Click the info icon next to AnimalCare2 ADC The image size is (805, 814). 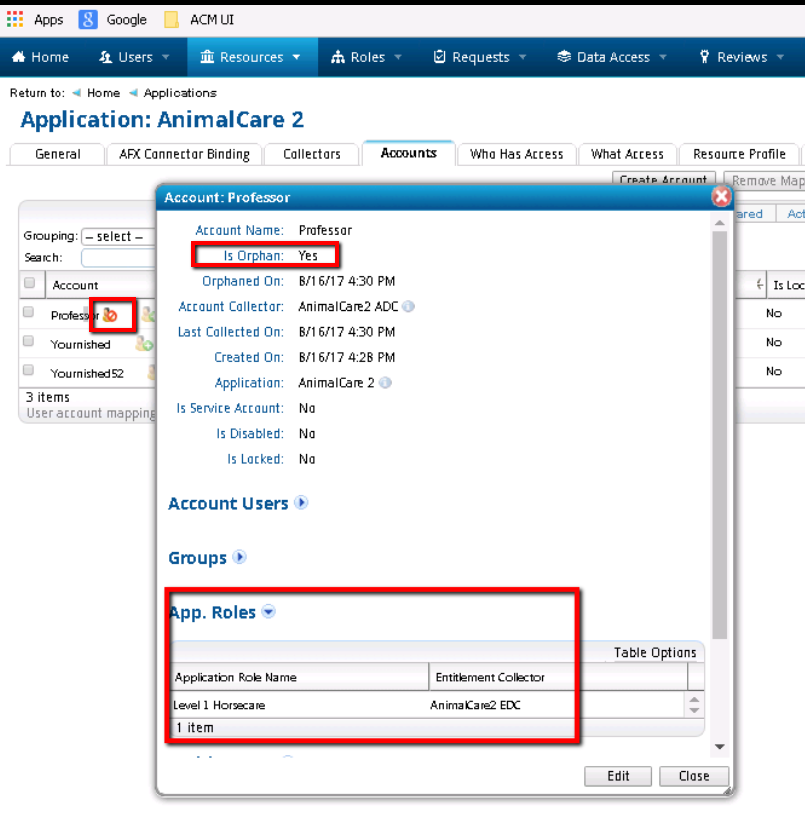[x=409, y=307]
